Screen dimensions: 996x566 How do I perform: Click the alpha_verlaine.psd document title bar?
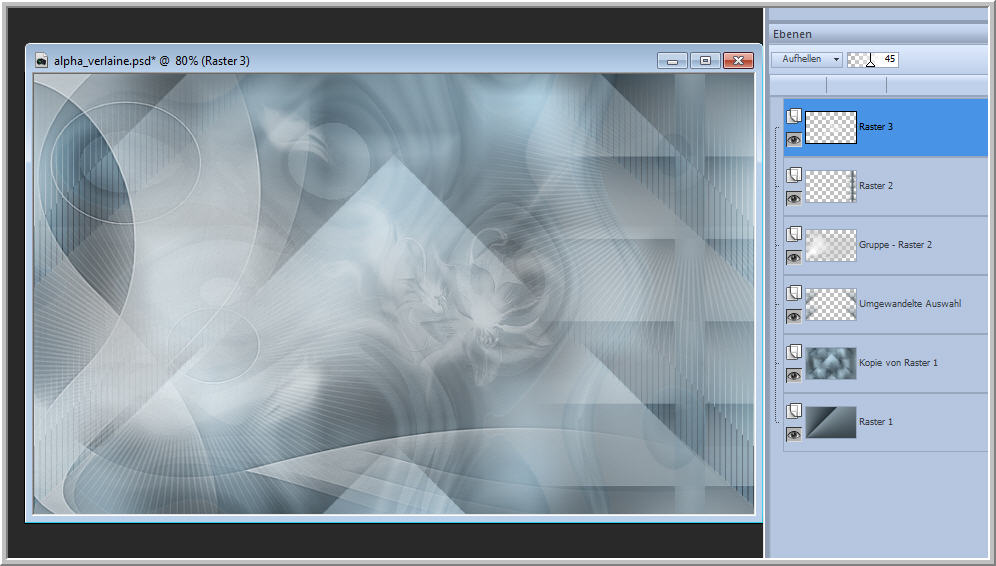click(x=394, y=61)
